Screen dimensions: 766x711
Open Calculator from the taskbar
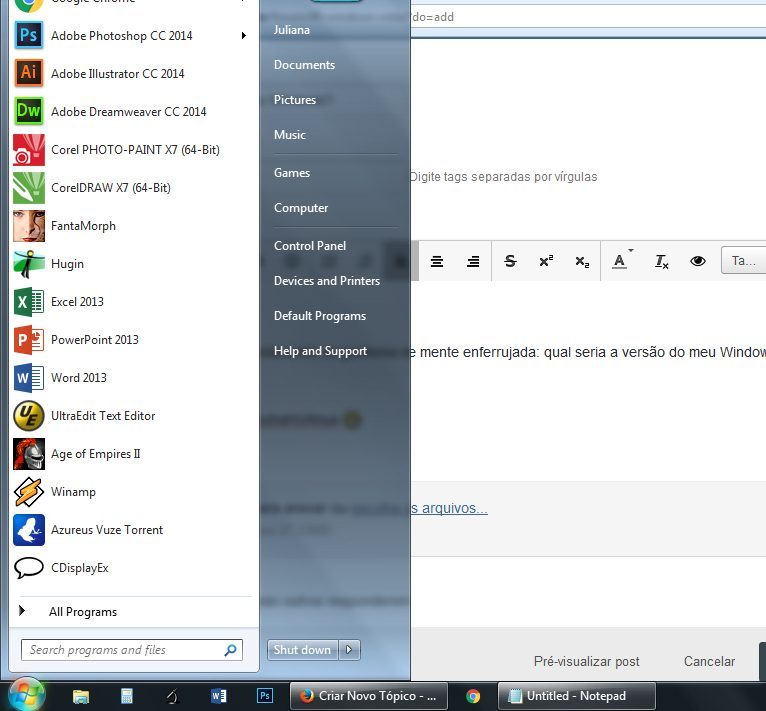click(x=127, y=696)
